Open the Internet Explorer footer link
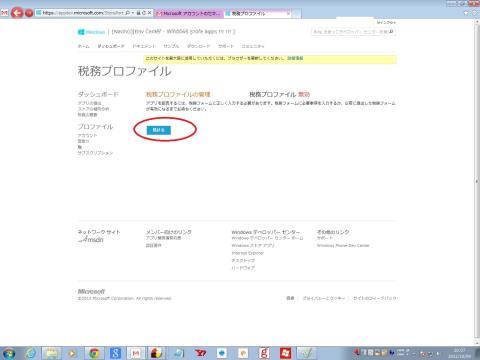Viewport: 480px width, 360px height. (x=248, y=253)
